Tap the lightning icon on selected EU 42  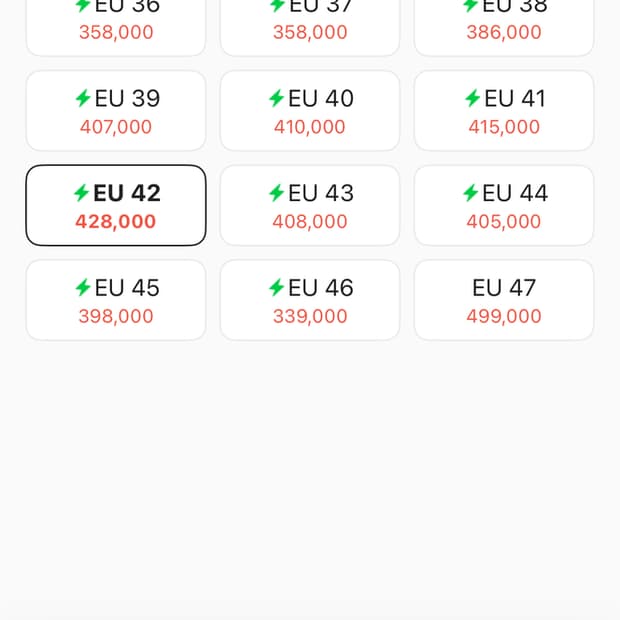81,193
